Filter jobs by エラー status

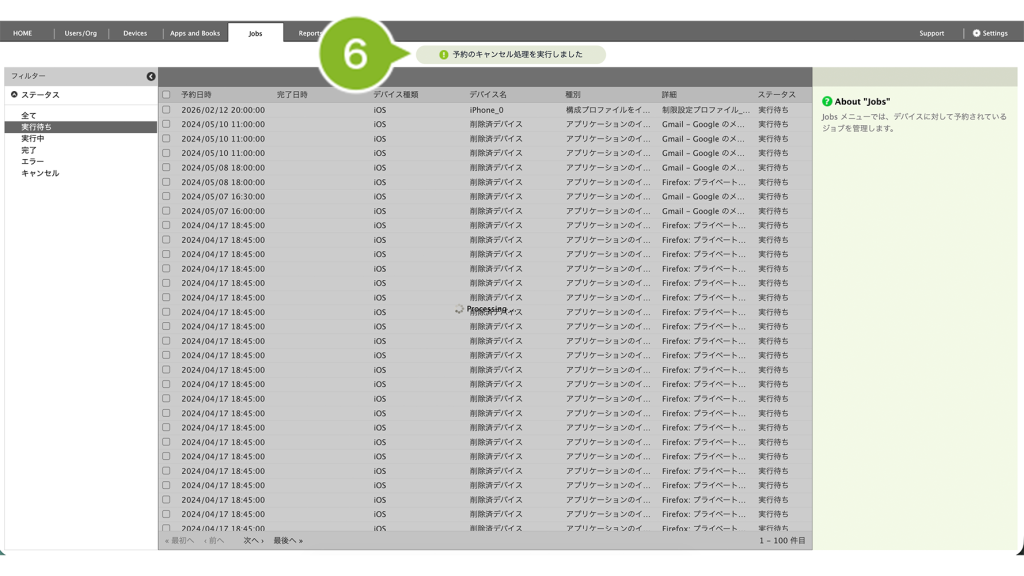(x=32, y=162)
